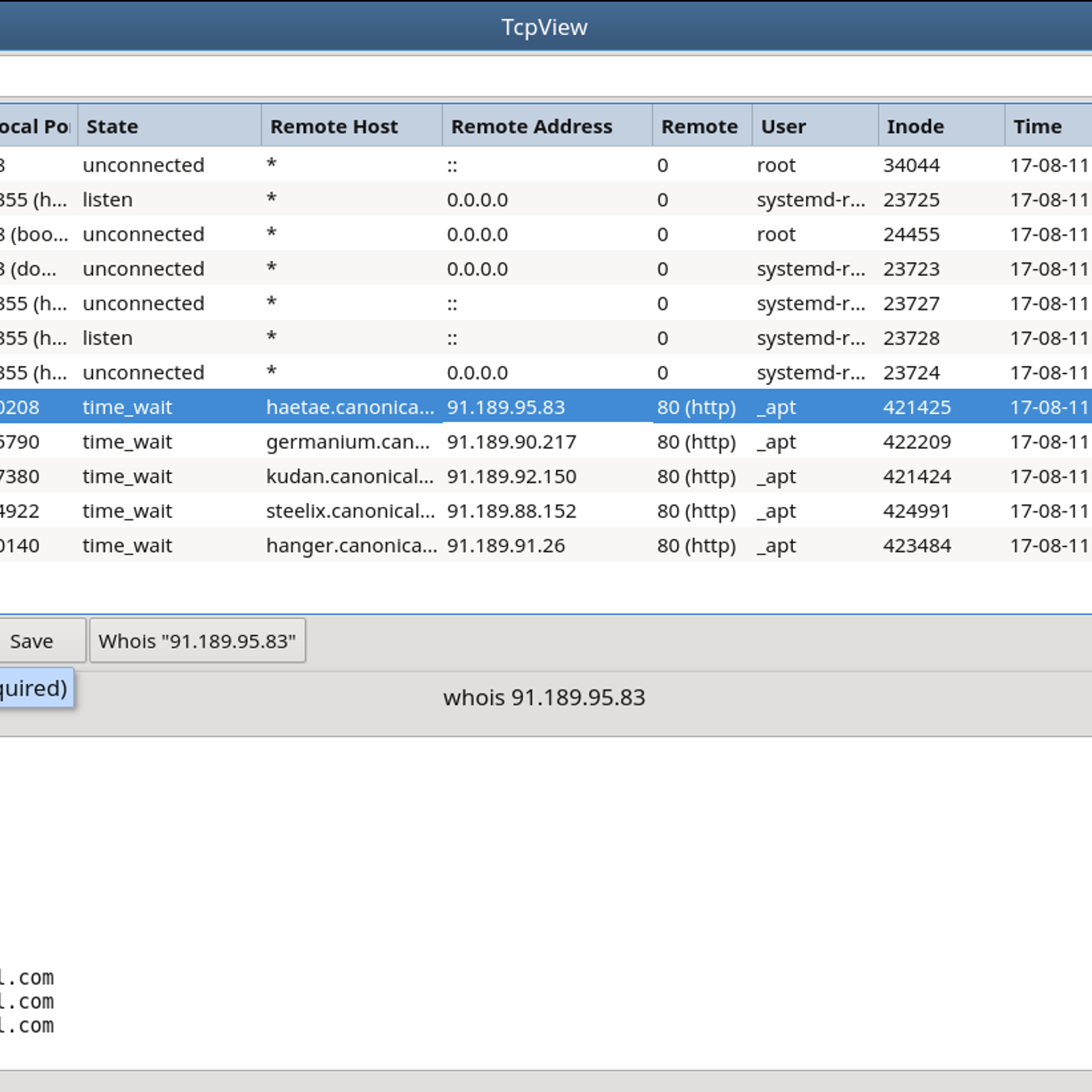Click the TcpView window title
Viewport: 1092px width, 1092px height.
(544, 27)
